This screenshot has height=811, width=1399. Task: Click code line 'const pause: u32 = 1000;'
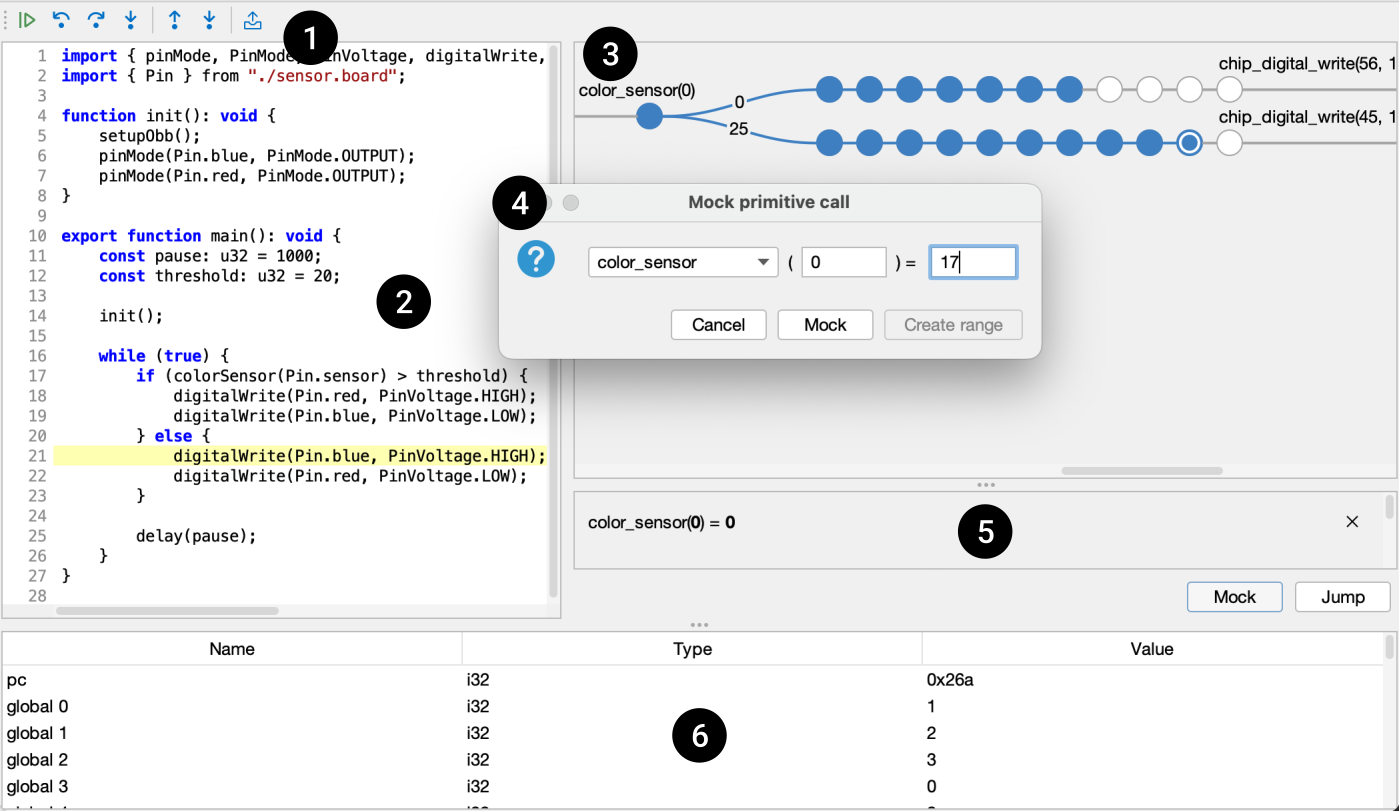click(210, 256)
